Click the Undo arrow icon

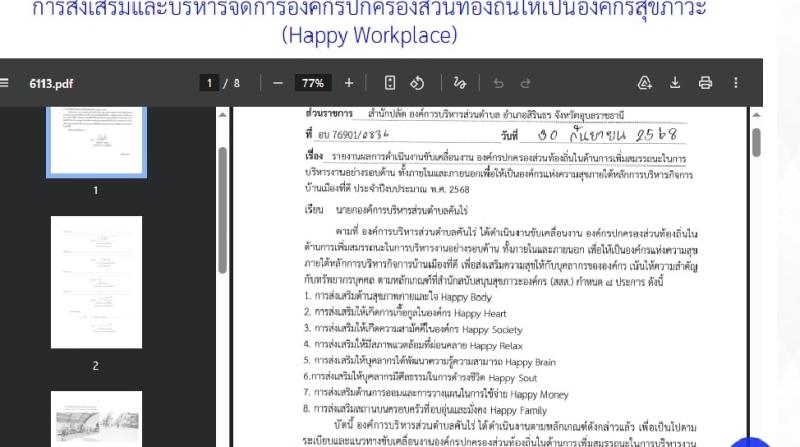(x=498, y=83)
